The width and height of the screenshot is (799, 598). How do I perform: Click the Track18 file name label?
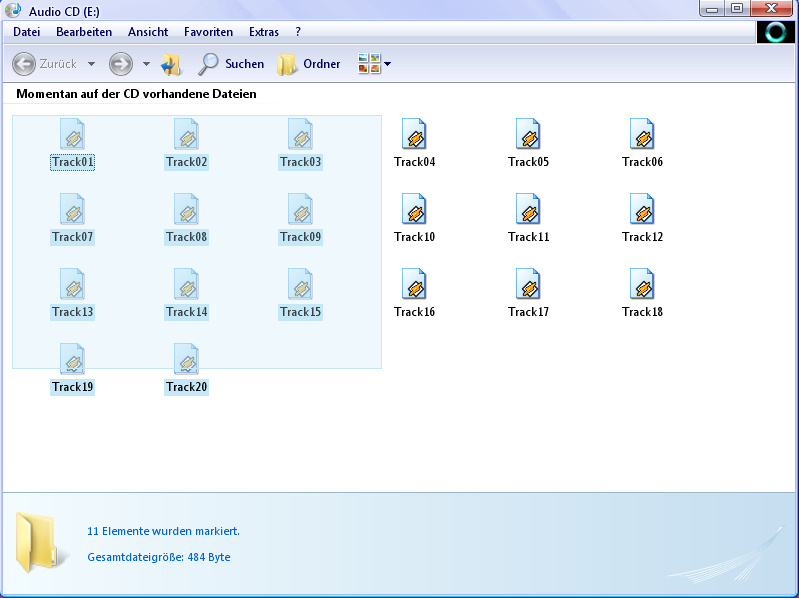642,312
